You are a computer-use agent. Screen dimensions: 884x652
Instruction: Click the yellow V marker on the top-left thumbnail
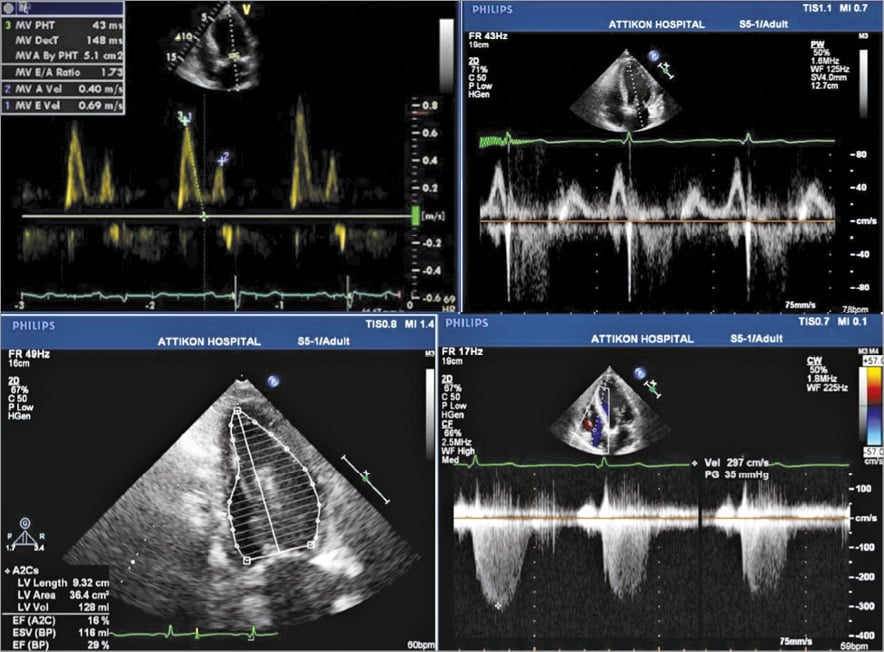pos(246,14)
